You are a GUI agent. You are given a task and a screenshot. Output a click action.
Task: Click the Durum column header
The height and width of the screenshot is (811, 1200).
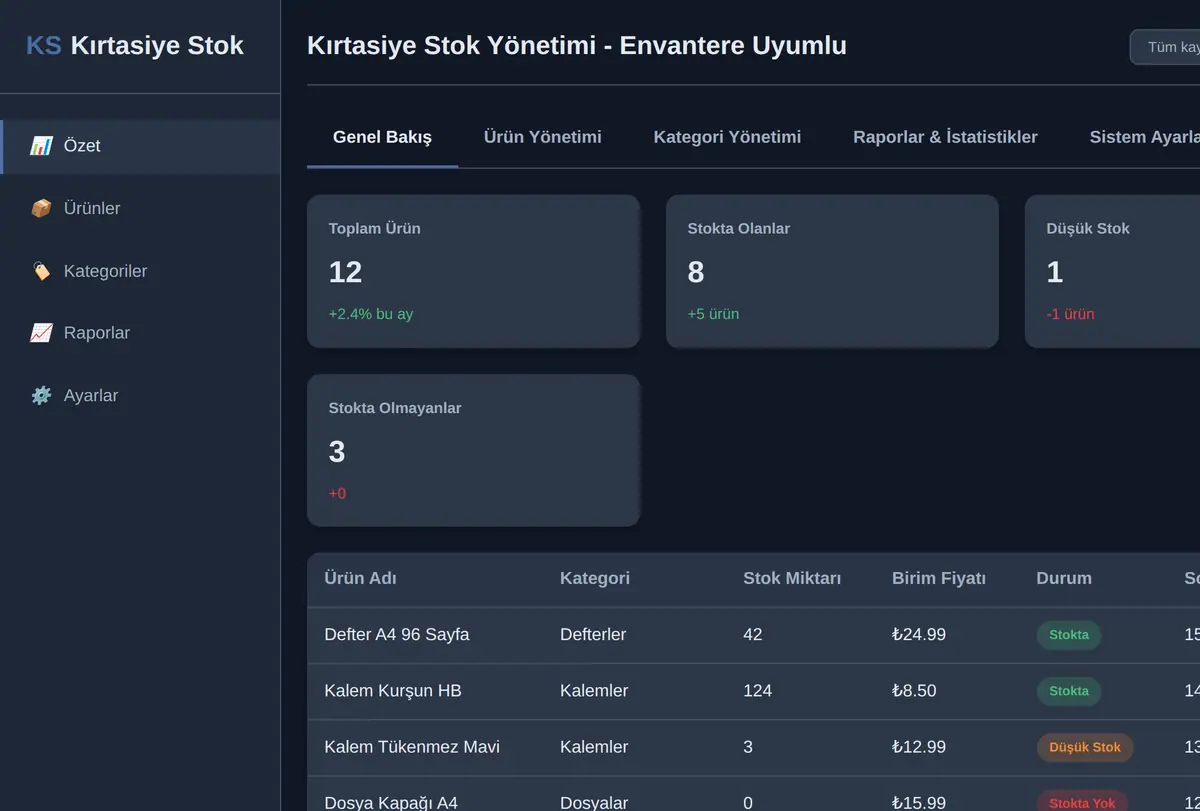(1064, 578)
